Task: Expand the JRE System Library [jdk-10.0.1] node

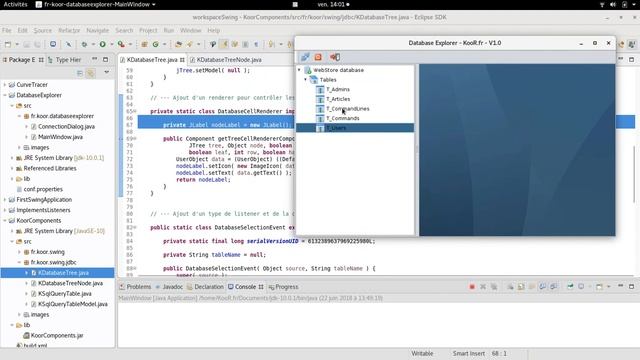Action: [12, 158]
